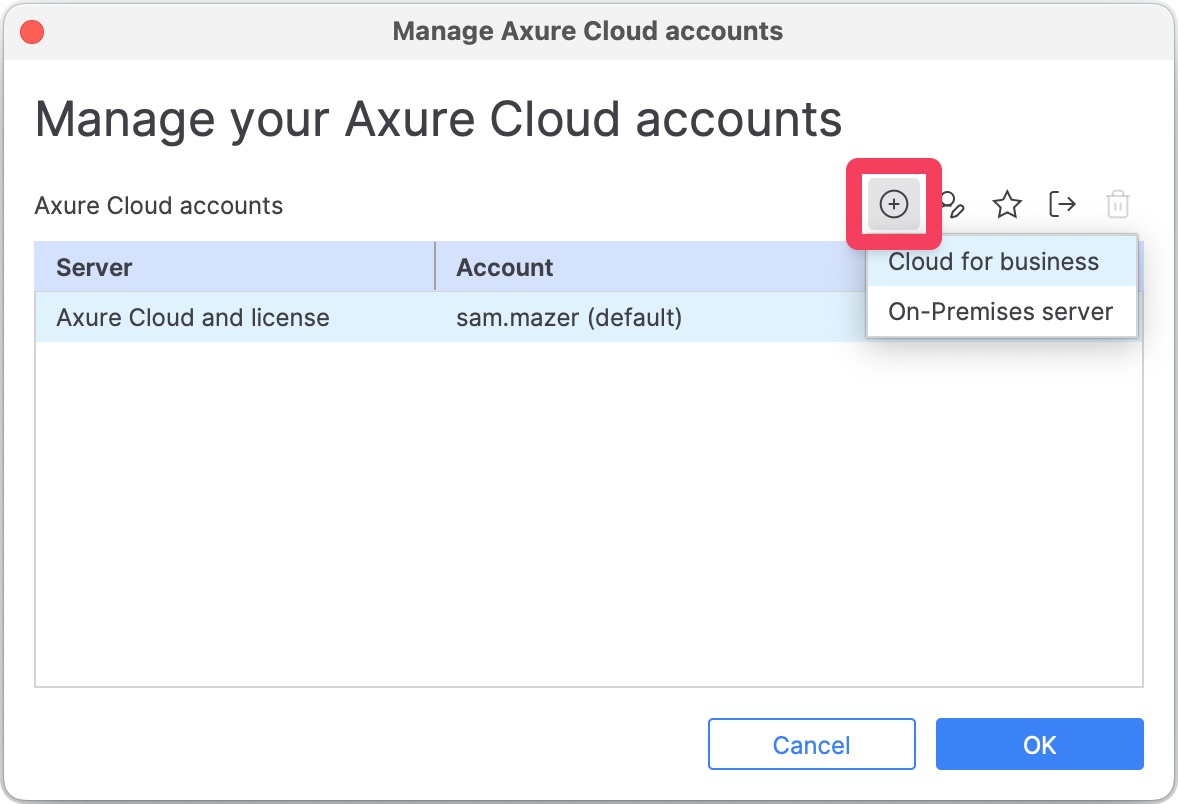Set default account with star icon
This screenshot has width=1178, height=804.
[1006, 205]
